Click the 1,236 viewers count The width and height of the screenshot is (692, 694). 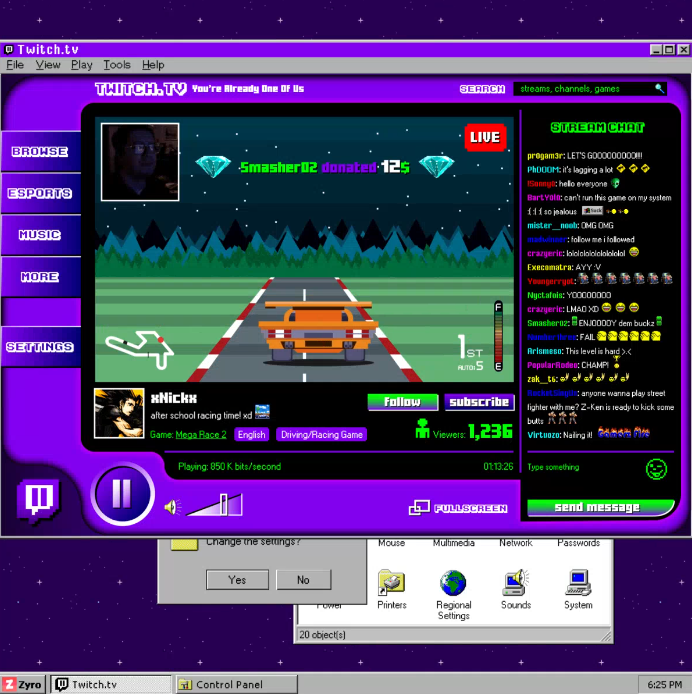[x=490, y=431]
